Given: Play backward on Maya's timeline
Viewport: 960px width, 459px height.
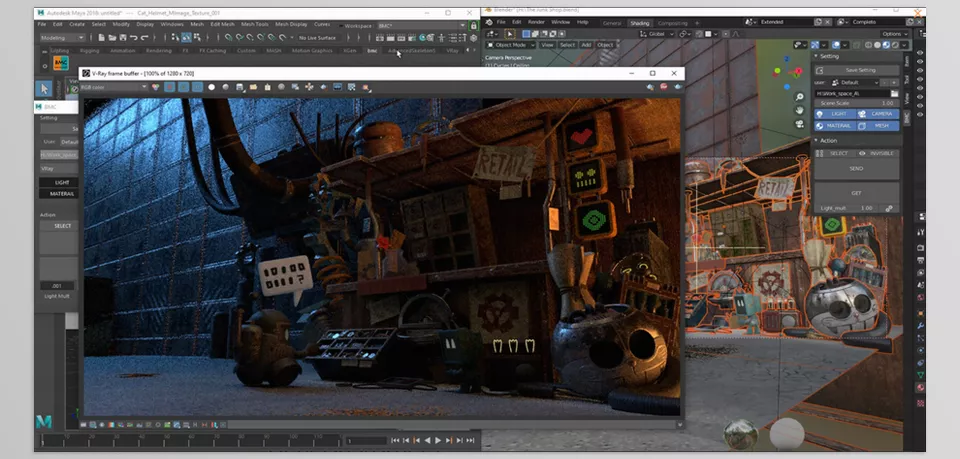Looking at the screenshot, I should click(427, 440).
